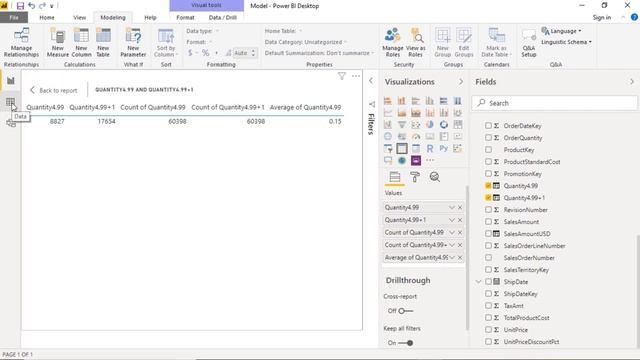Open the Fields well tab icon
Viewport: 640px width, 360px height.
[395, 177]
